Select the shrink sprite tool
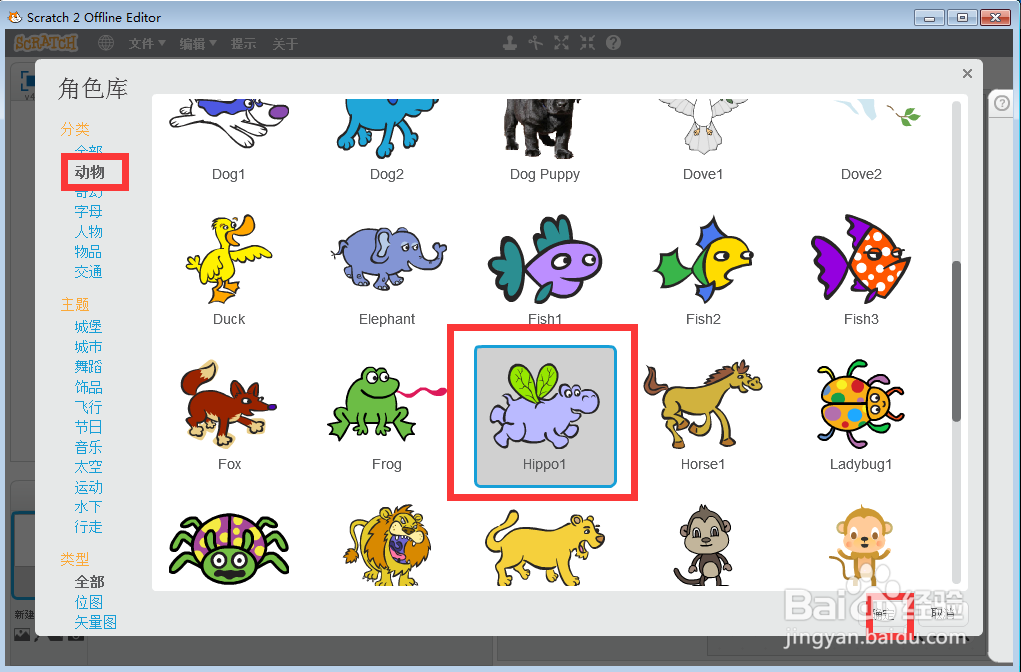This screenshot has height=672, width=1021. pos(587,43)
